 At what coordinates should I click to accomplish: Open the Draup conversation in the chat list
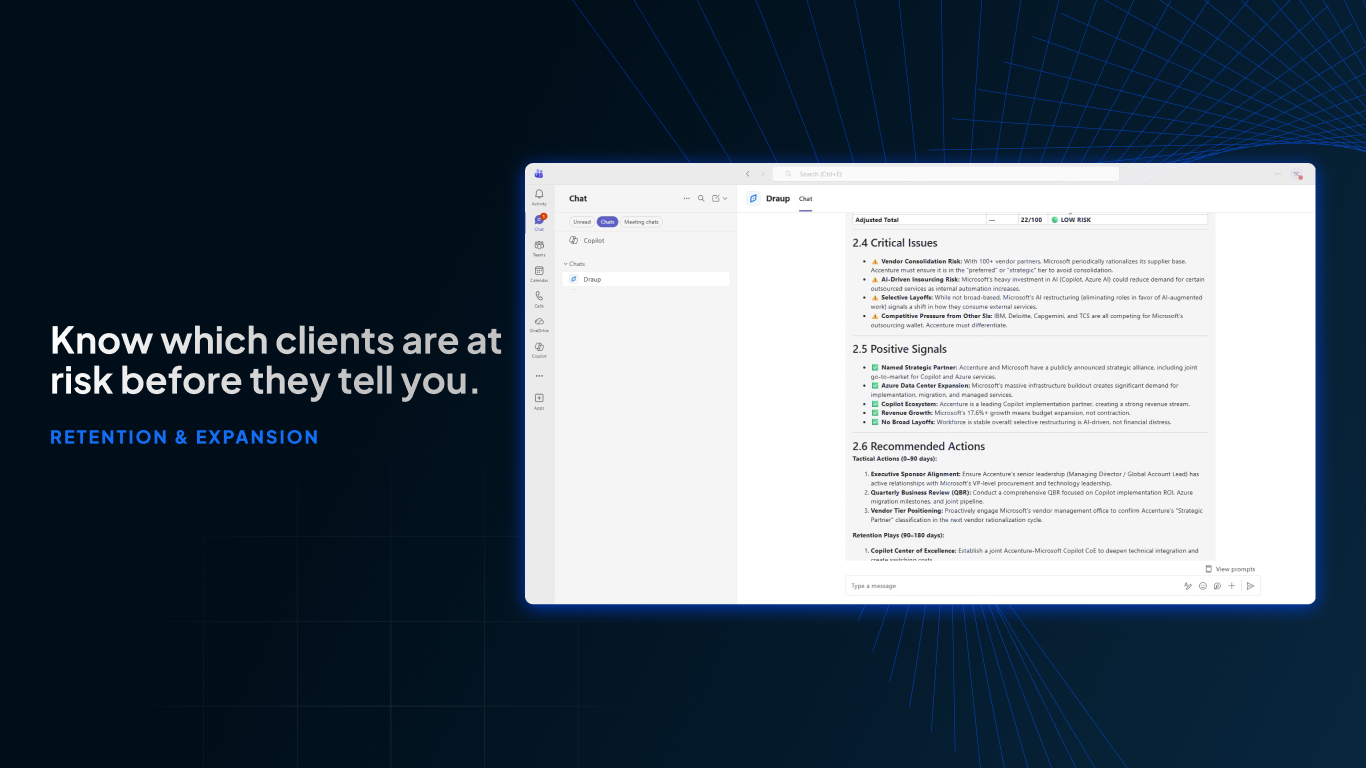point(646,279)
